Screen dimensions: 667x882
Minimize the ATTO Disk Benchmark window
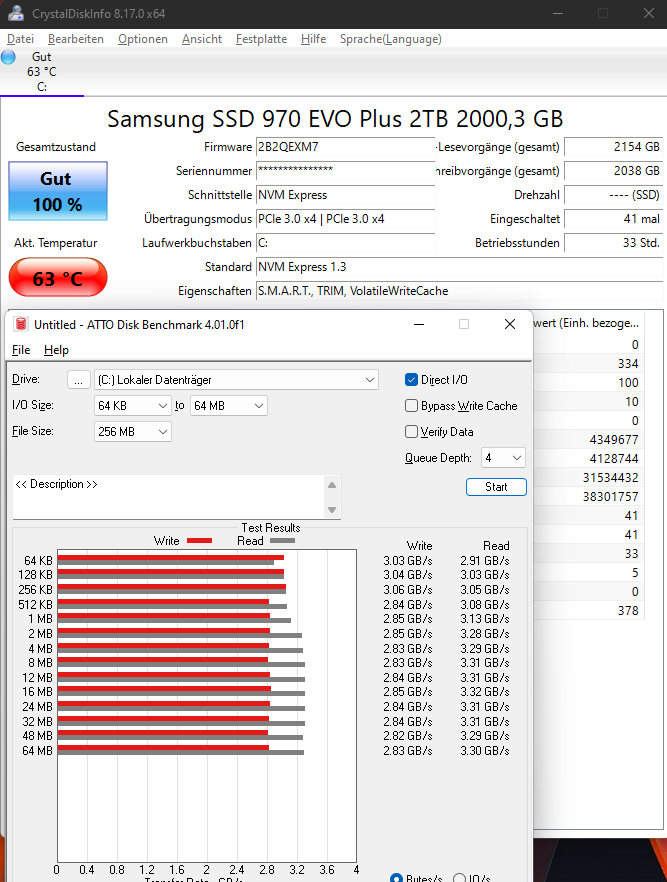419,324
